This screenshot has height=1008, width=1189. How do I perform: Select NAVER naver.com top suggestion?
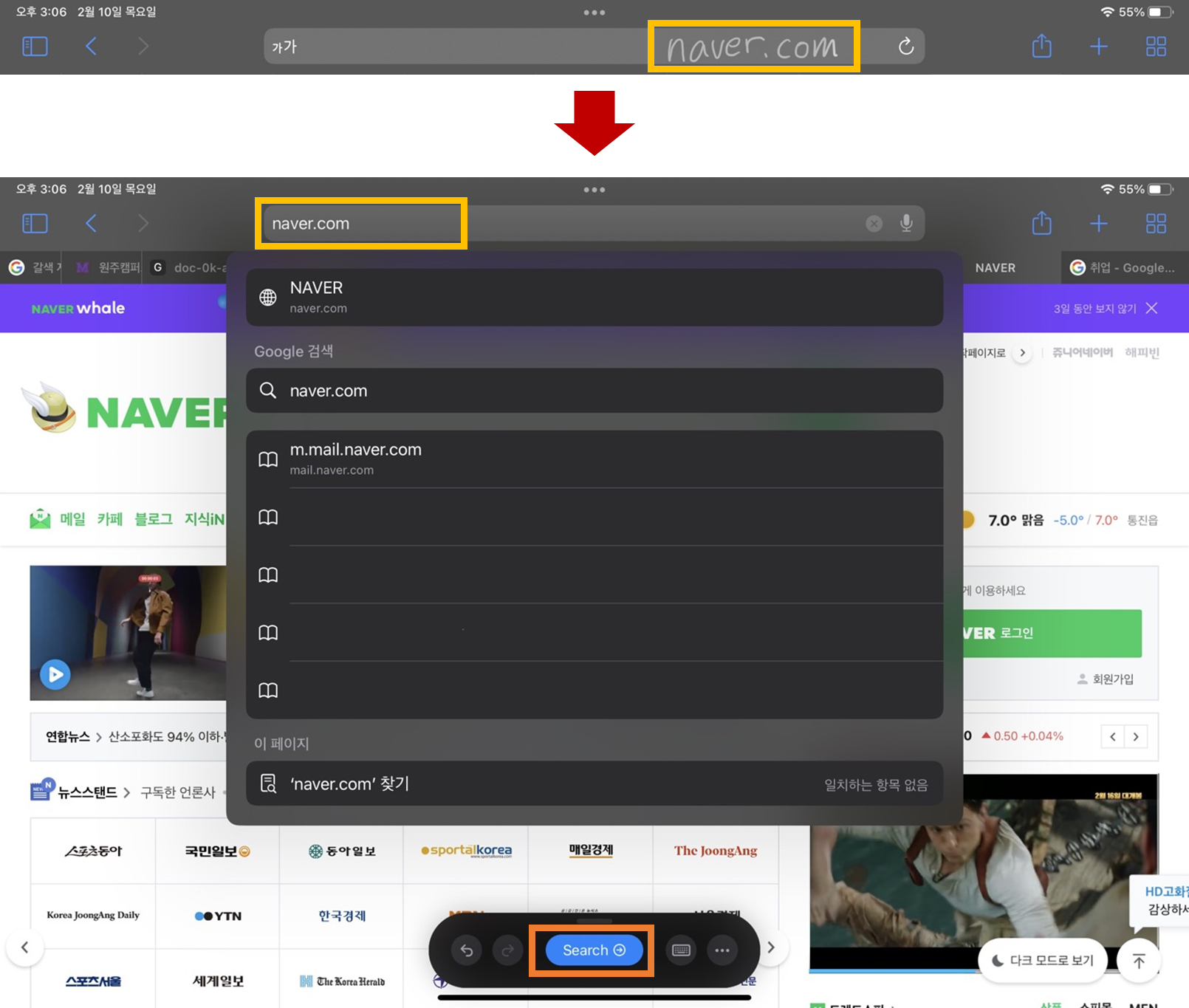pyautogui.click(x=594, y=297)
